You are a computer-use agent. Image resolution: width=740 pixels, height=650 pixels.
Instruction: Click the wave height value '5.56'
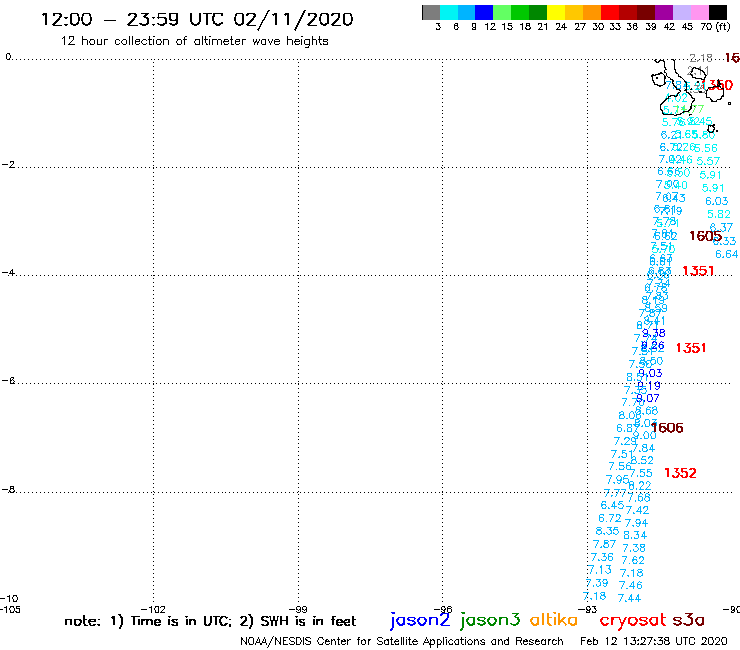click(706, 148)
